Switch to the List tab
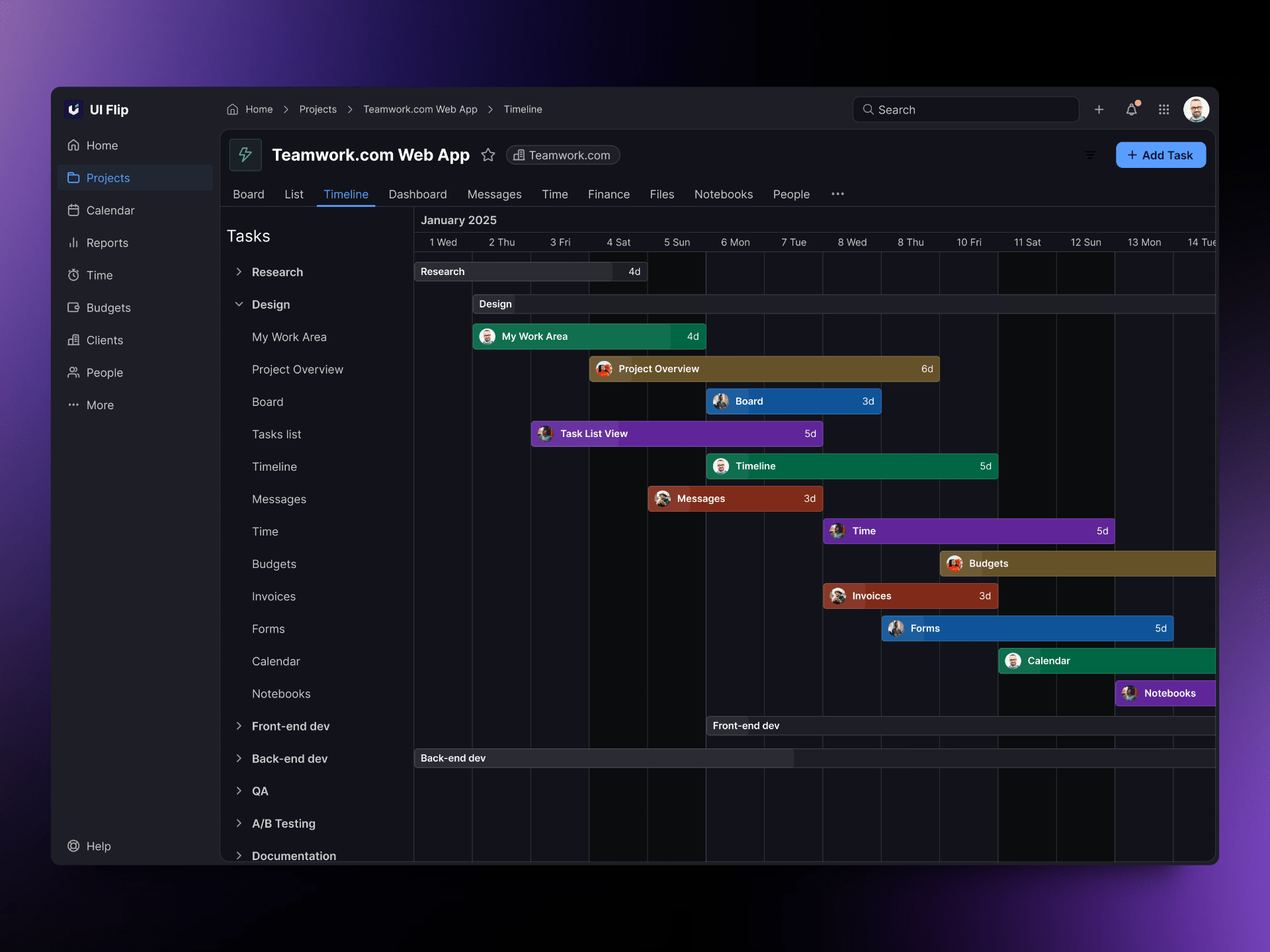 [294, 194]
